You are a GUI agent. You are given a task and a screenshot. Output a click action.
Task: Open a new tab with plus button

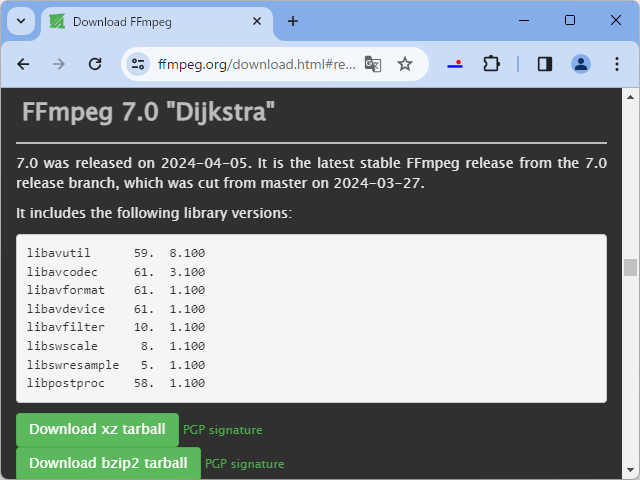pyautogui.click(x=293, y=21)
